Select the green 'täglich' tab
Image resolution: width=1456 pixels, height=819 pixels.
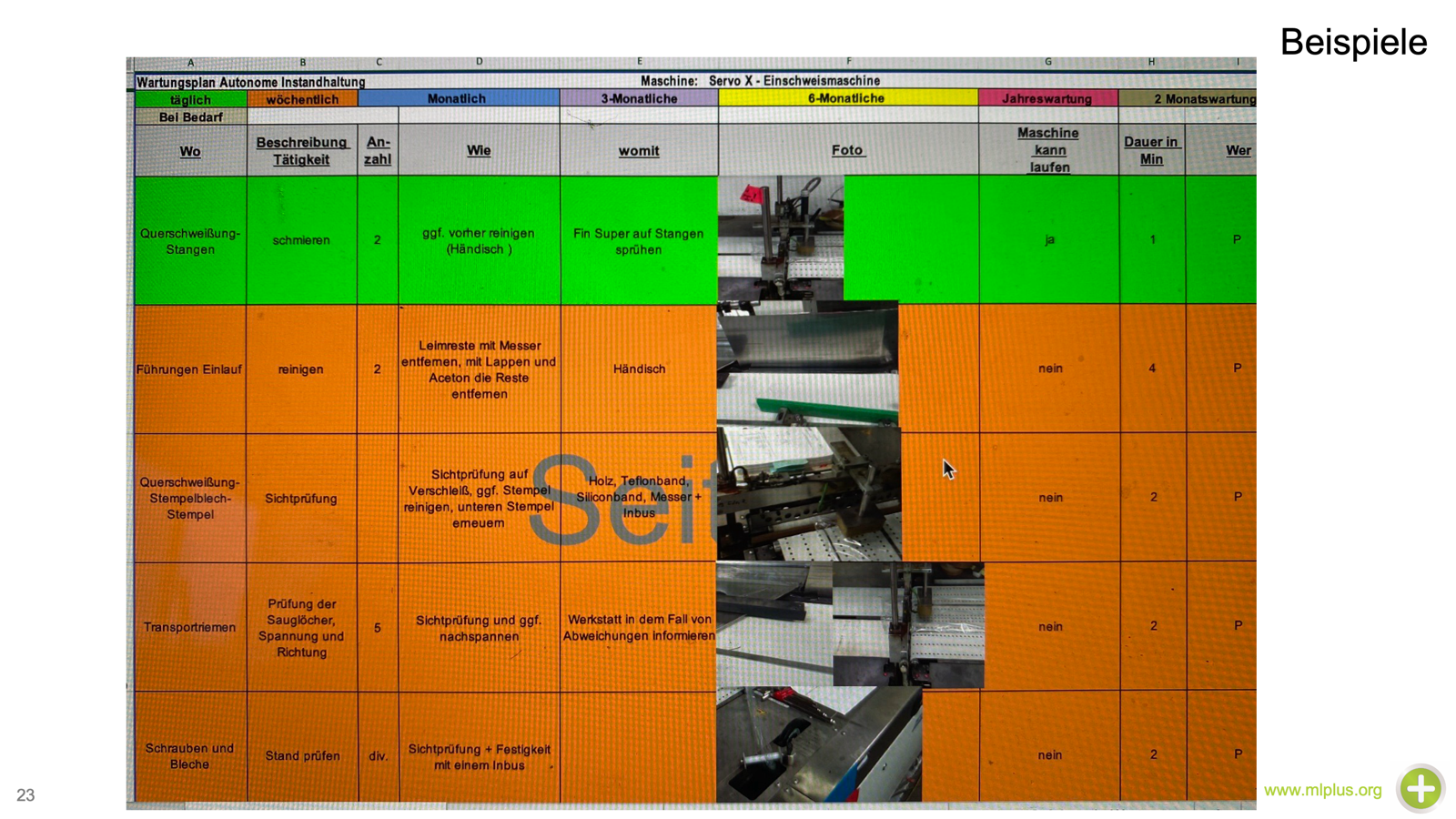point(190,99)
